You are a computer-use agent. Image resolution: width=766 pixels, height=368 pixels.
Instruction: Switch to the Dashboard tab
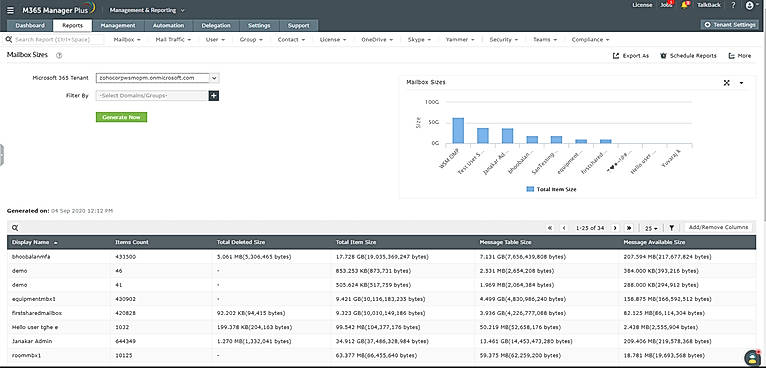(30, 25)
